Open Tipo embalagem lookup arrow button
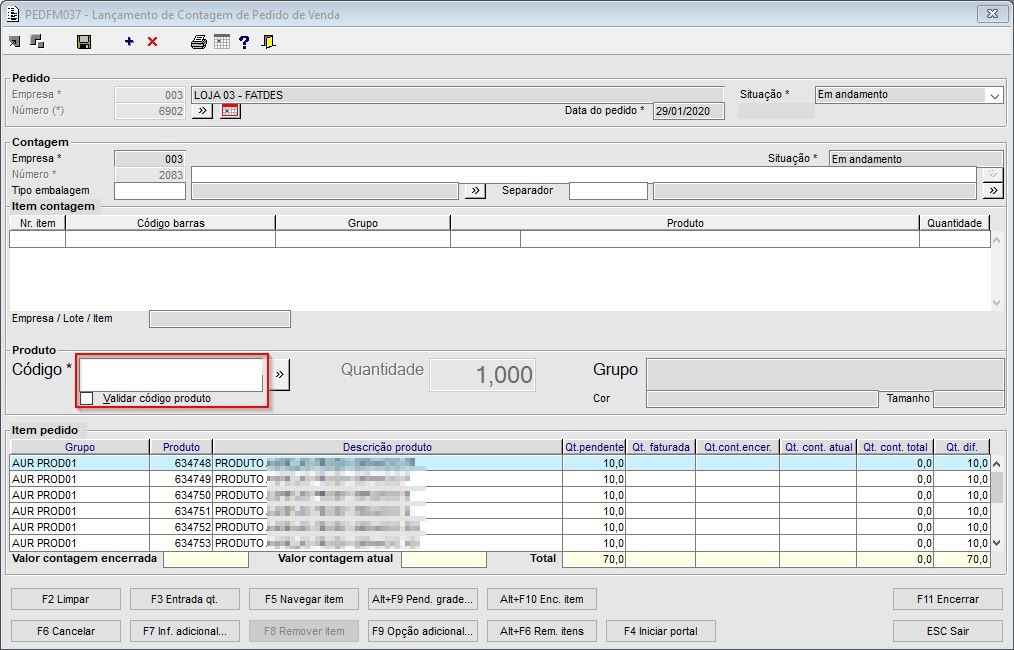The image size is (1014, 650). tap(475, 191)
